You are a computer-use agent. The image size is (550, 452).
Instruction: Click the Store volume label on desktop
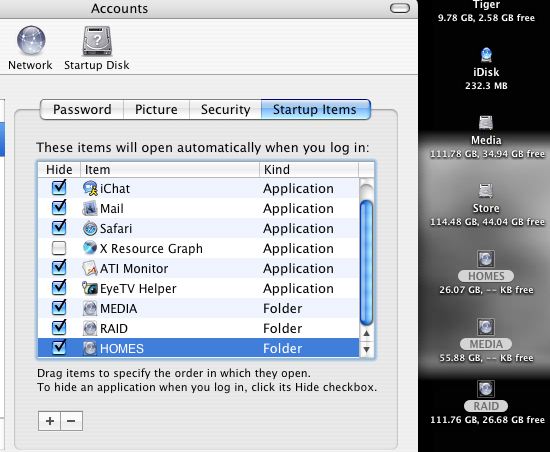[x=486, y=208]
